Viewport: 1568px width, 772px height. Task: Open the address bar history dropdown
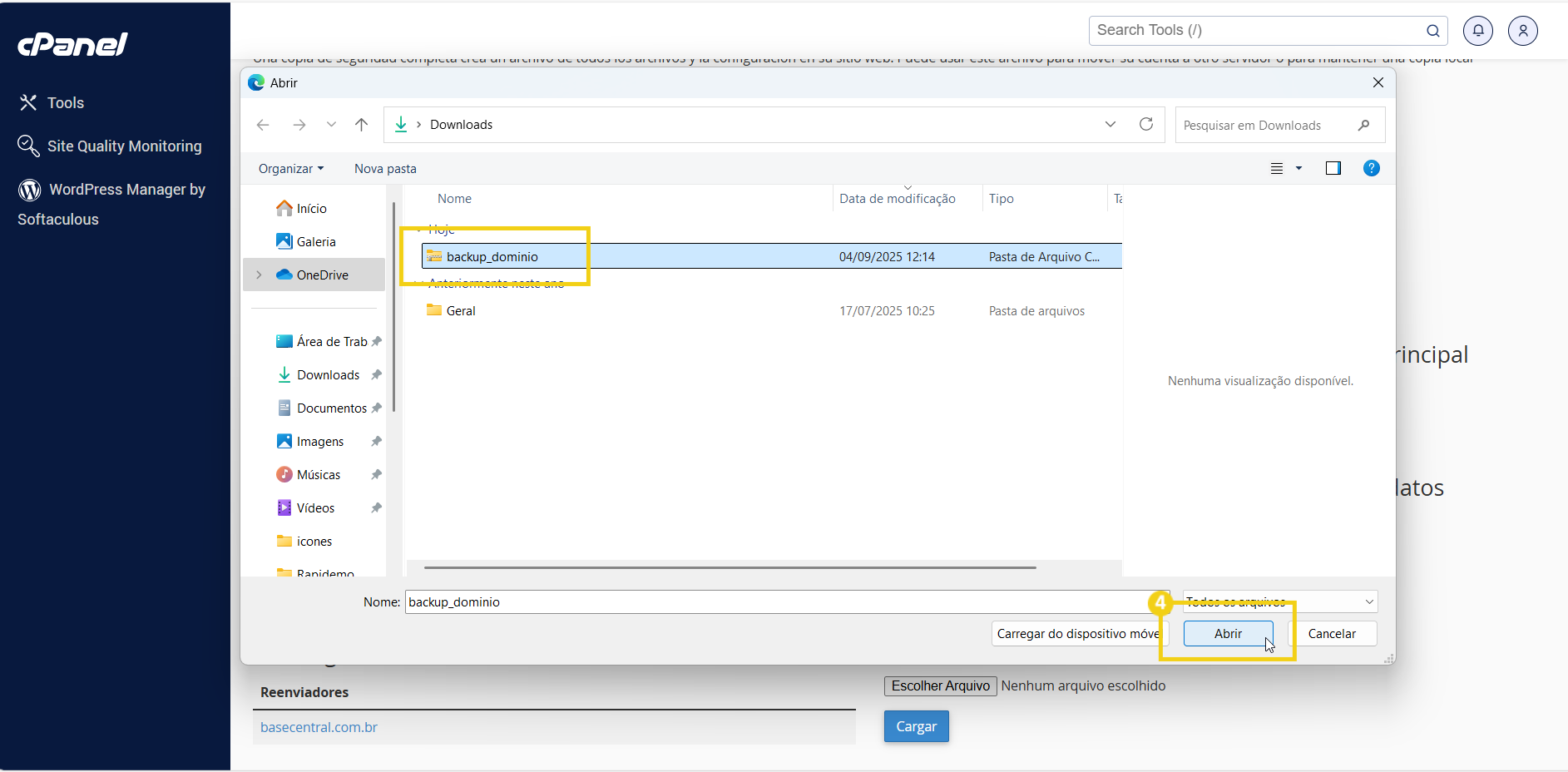[x=1110, y=124]
